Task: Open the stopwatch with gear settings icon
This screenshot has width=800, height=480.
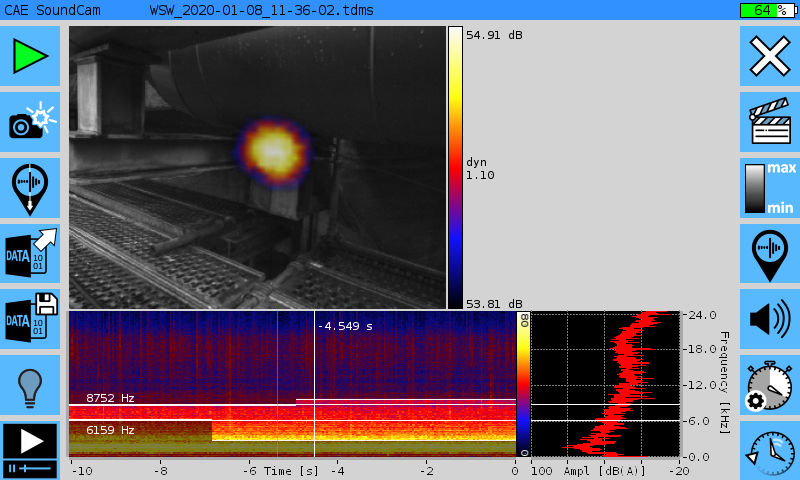Action: (769, 384)
